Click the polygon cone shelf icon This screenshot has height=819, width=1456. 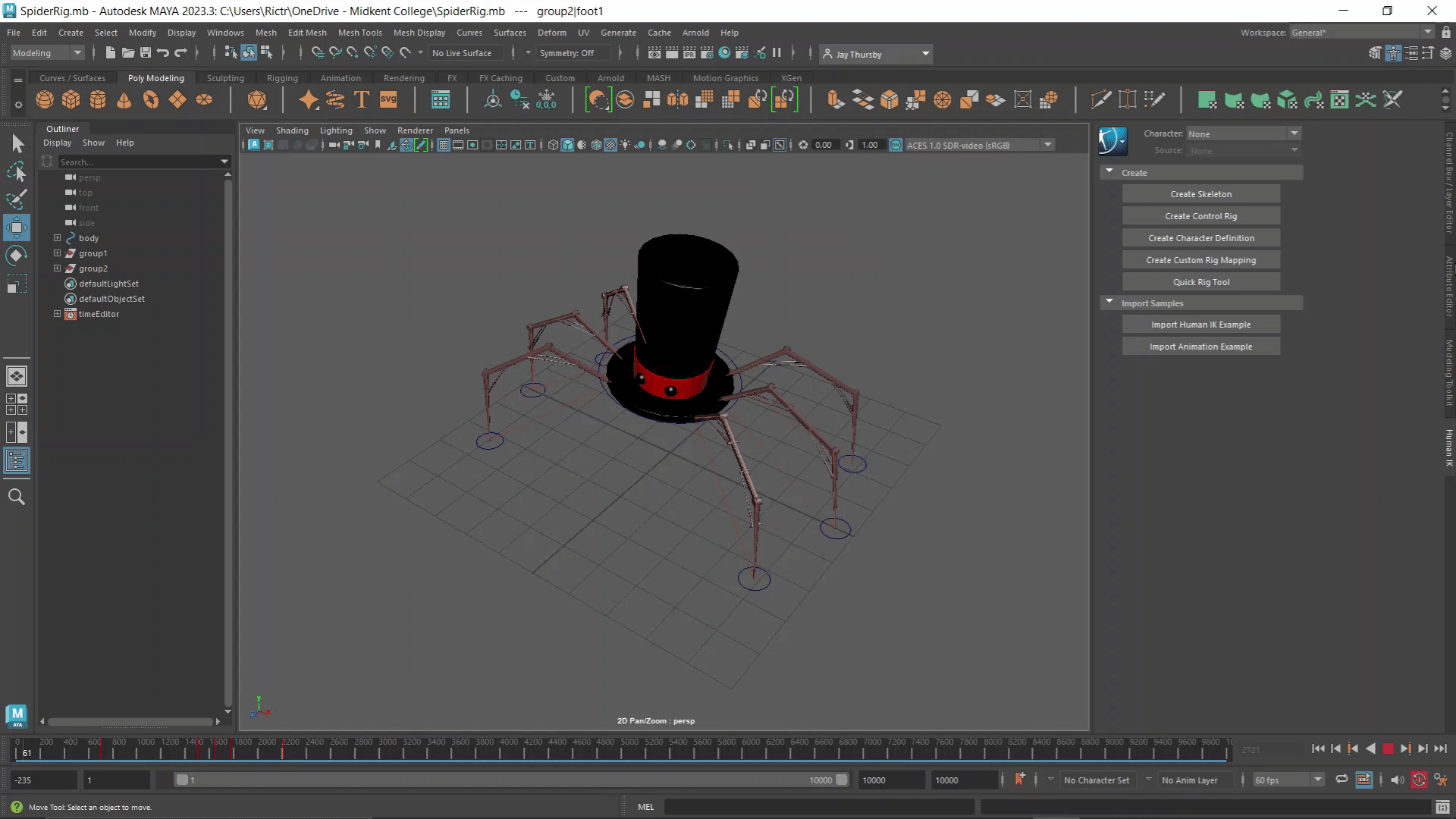tap(124, 99)
